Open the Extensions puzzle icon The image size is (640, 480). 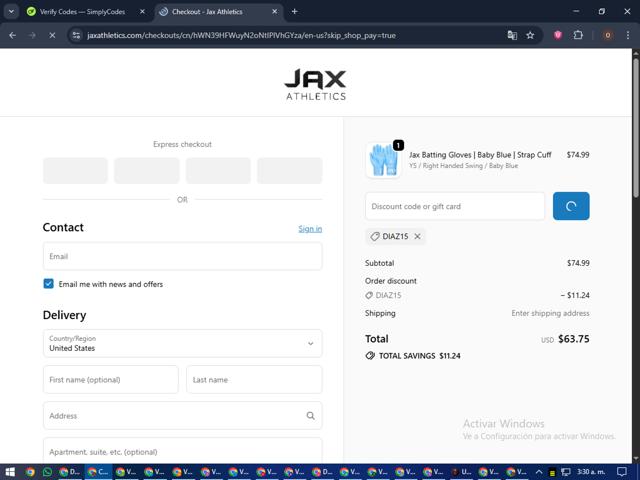(x=578, y=36)
